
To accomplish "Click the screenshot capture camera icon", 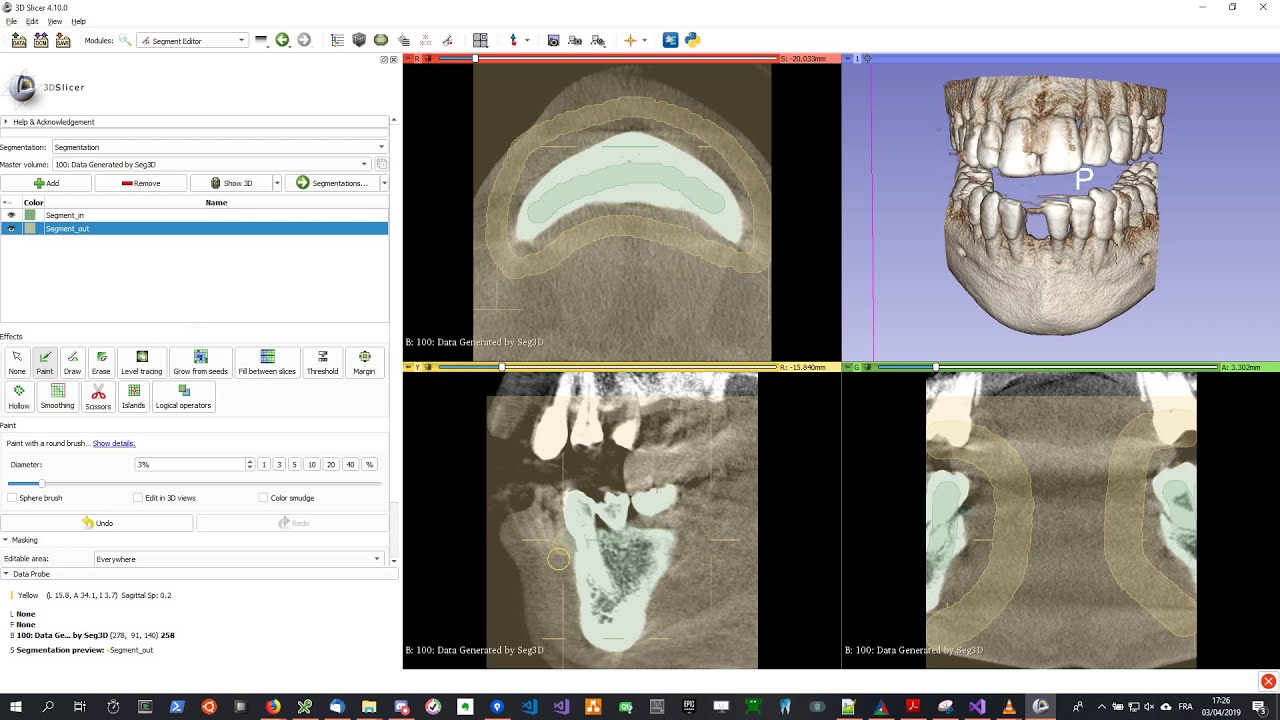I will (553, 40).
